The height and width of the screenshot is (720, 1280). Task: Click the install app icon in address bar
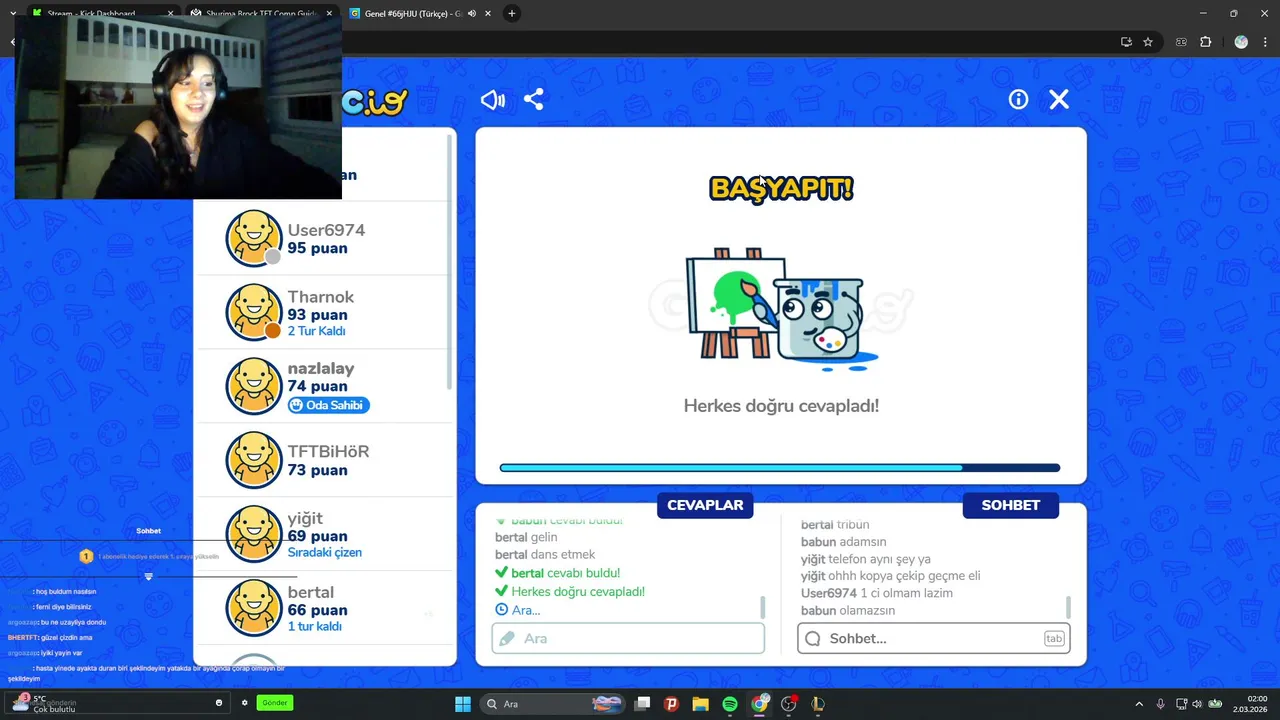click(x=1126, y=42)
